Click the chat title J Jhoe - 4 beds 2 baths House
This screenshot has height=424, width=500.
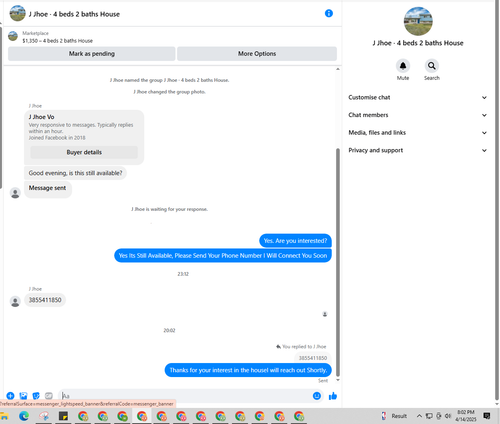pos(74,14)
